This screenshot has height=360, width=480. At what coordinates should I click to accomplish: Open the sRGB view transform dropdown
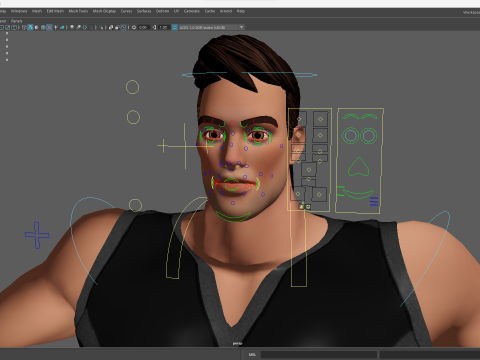pos(212,27)
